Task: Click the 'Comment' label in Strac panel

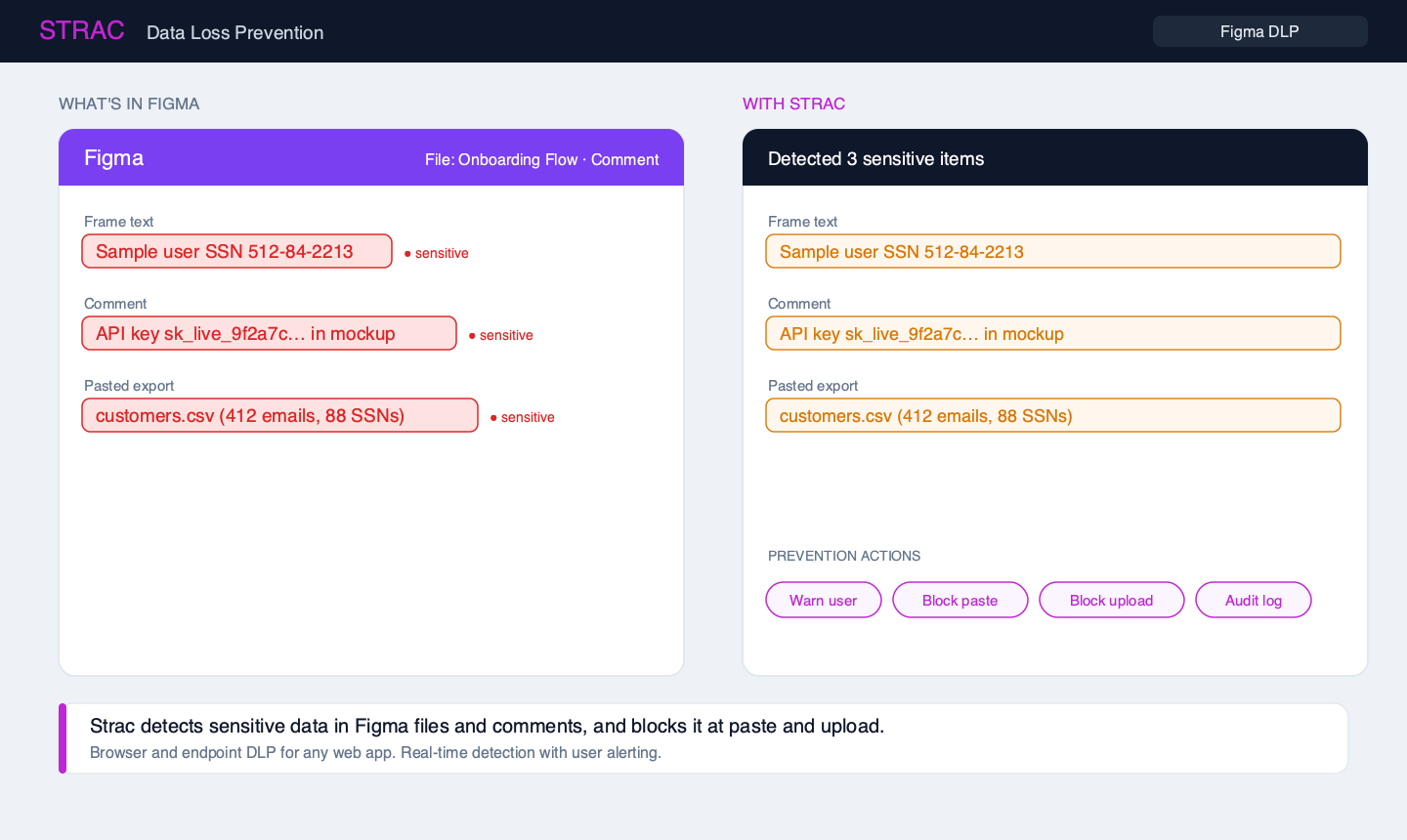Action: 799,304
